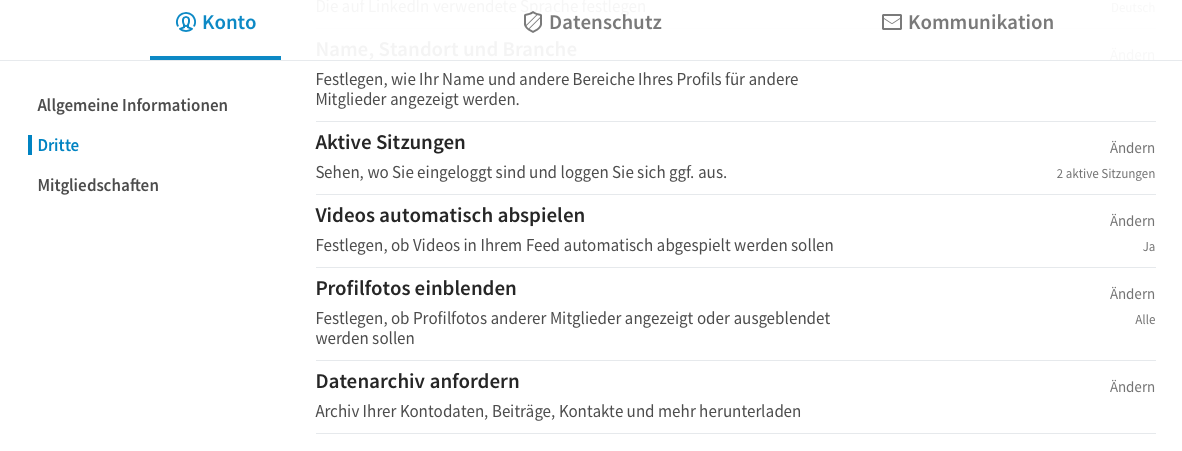Click the Konto person icon
Screen dimensions: 1182x451
click(185, 23)
